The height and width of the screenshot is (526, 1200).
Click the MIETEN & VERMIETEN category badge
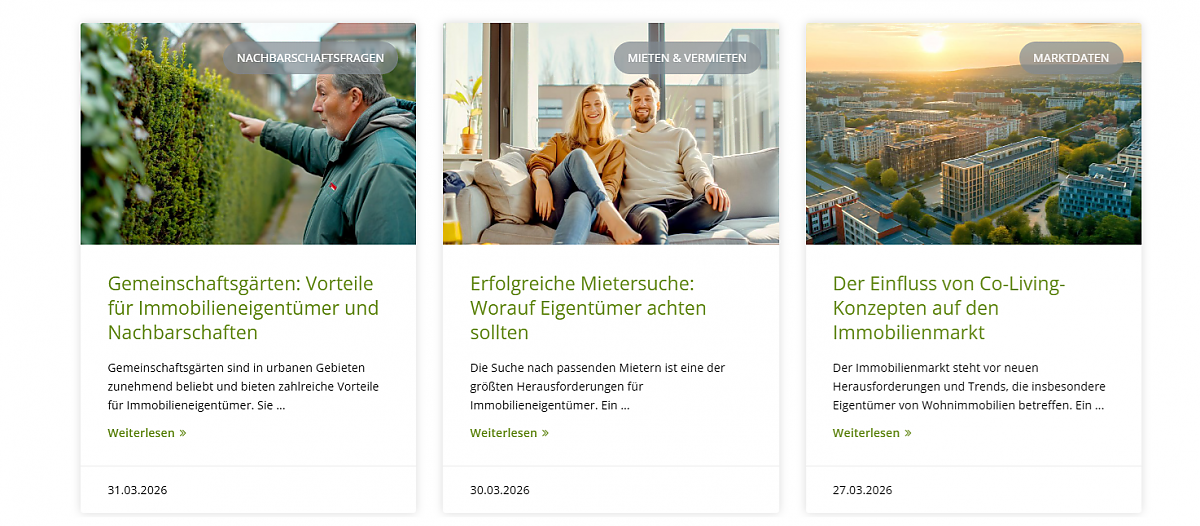687,58
